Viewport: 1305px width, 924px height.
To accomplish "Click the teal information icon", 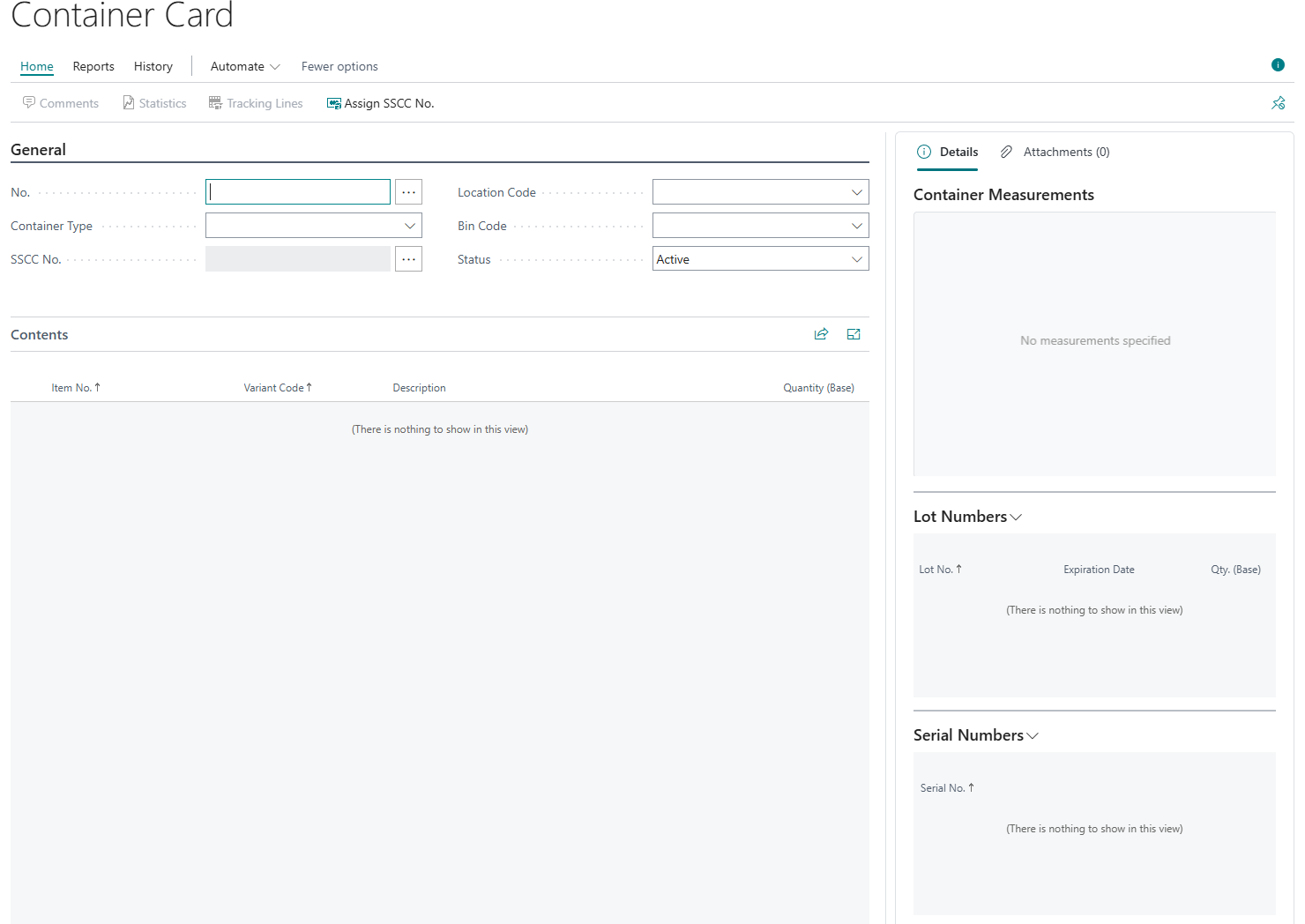I will pos(1278,64).
